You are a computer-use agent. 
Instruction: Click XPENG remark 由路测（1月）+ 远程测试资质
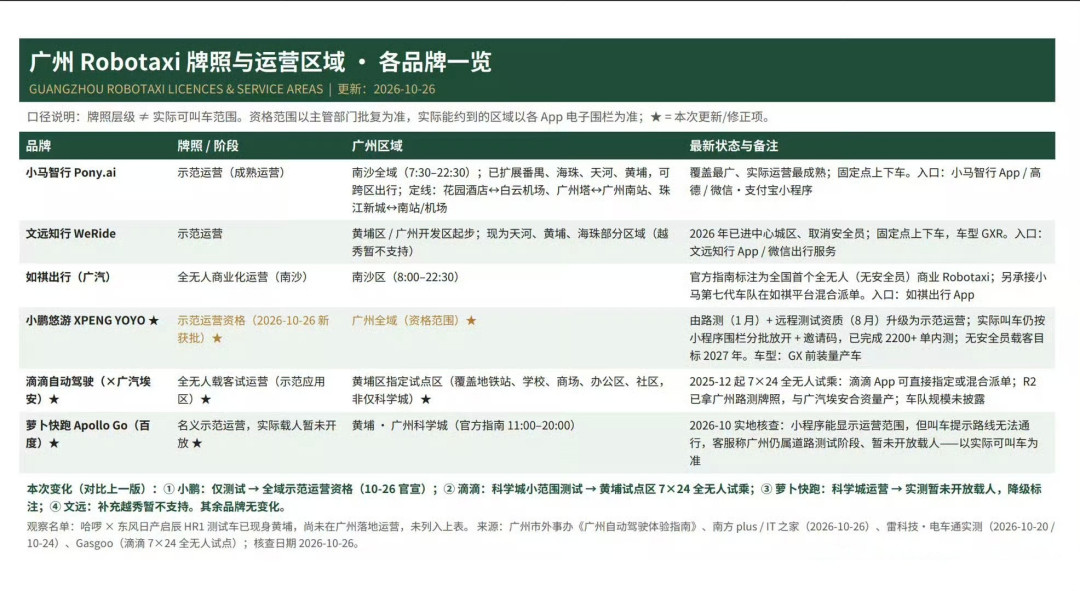coord(867,338)
